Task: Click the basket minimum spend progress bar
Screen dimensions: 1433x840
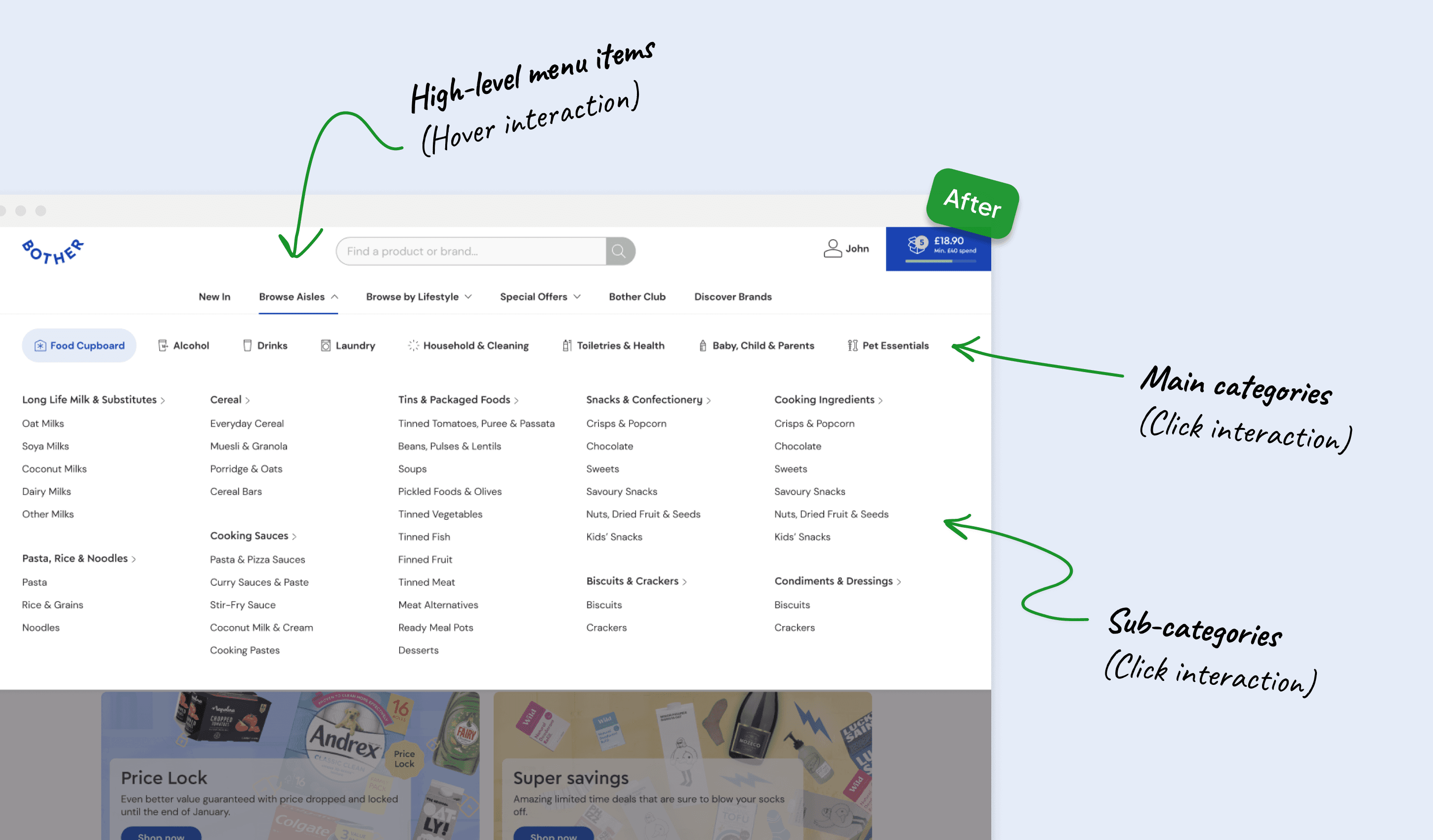Action: (x=940, y=261)
